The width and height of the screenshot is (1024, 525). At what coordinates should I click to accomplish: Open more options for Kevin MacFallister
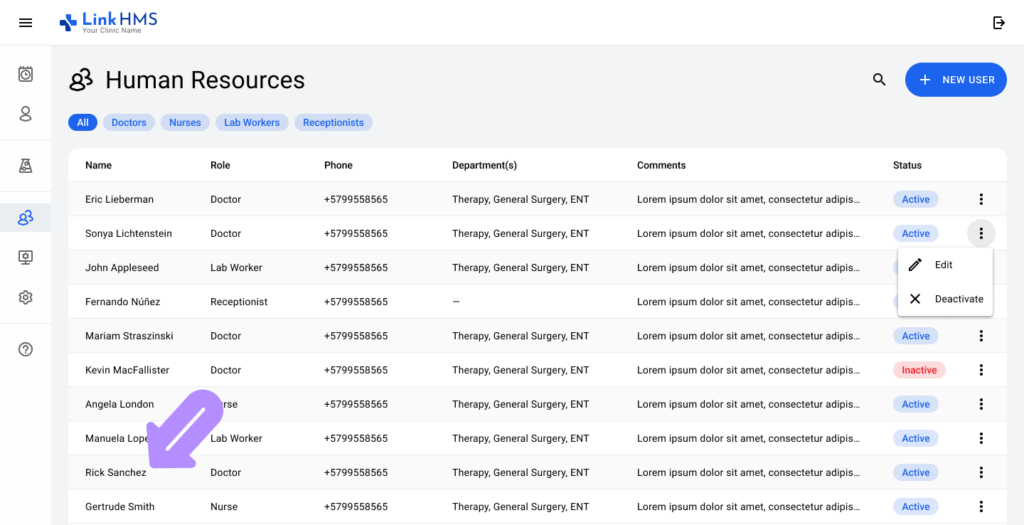[981, 370]
